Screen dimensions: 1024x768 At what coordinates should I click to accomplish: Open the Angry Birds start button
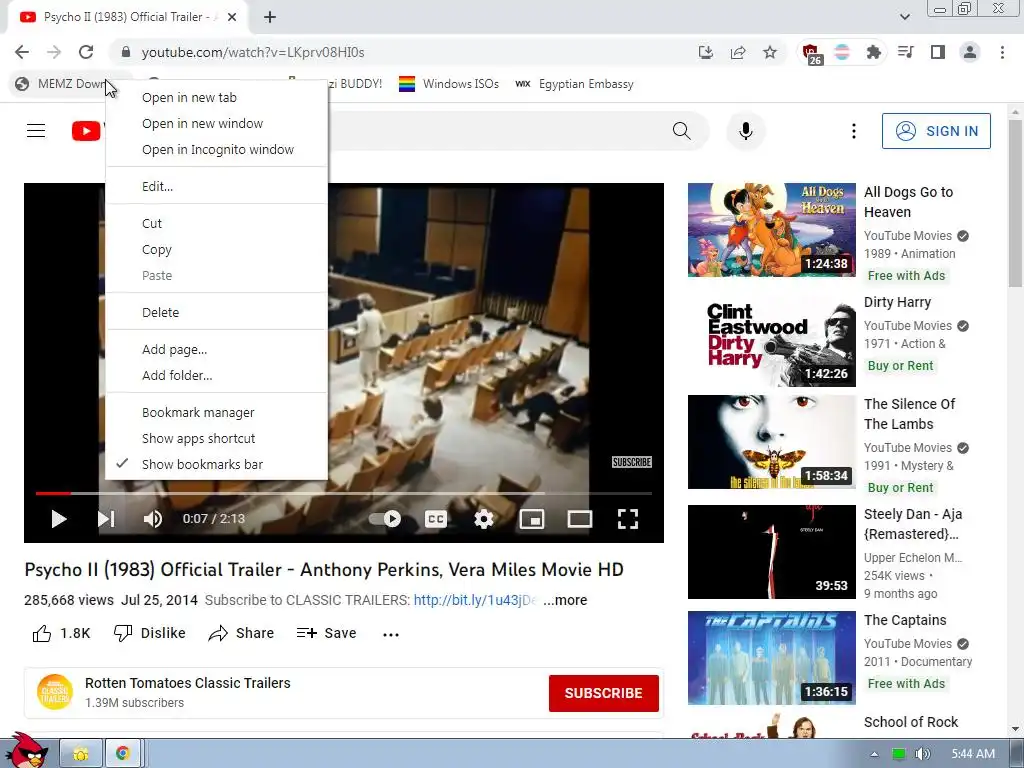[26, 750]
